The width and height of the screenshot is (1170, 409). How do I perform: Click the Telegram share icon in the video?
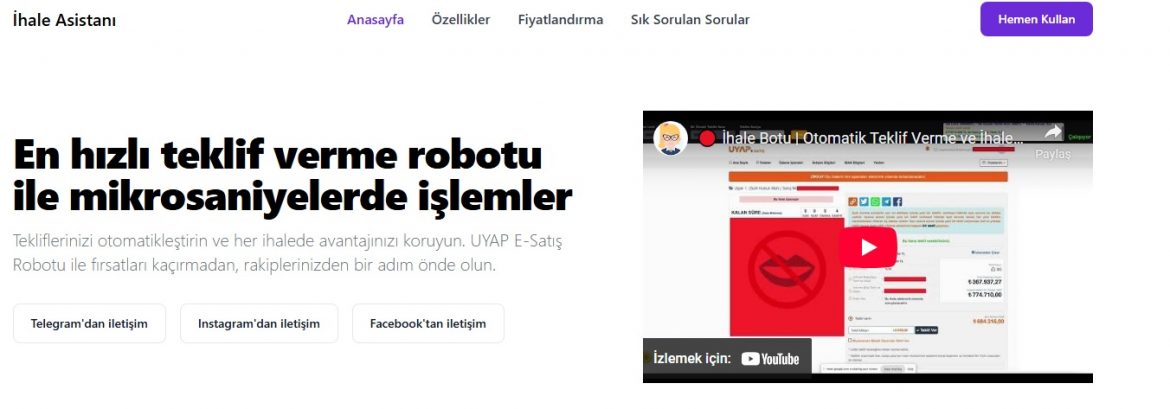click(x=886, y=202)
